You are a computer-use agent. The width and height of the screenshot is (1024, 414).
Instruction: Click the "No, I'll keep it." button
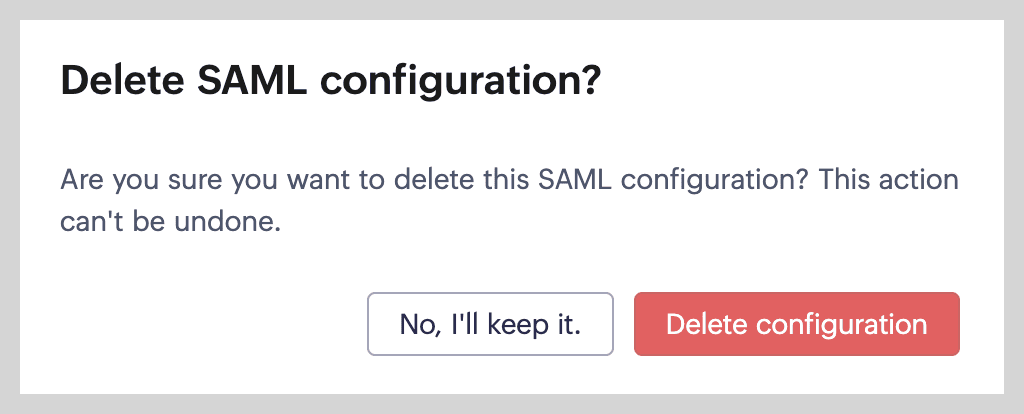[x=490, y=324]
